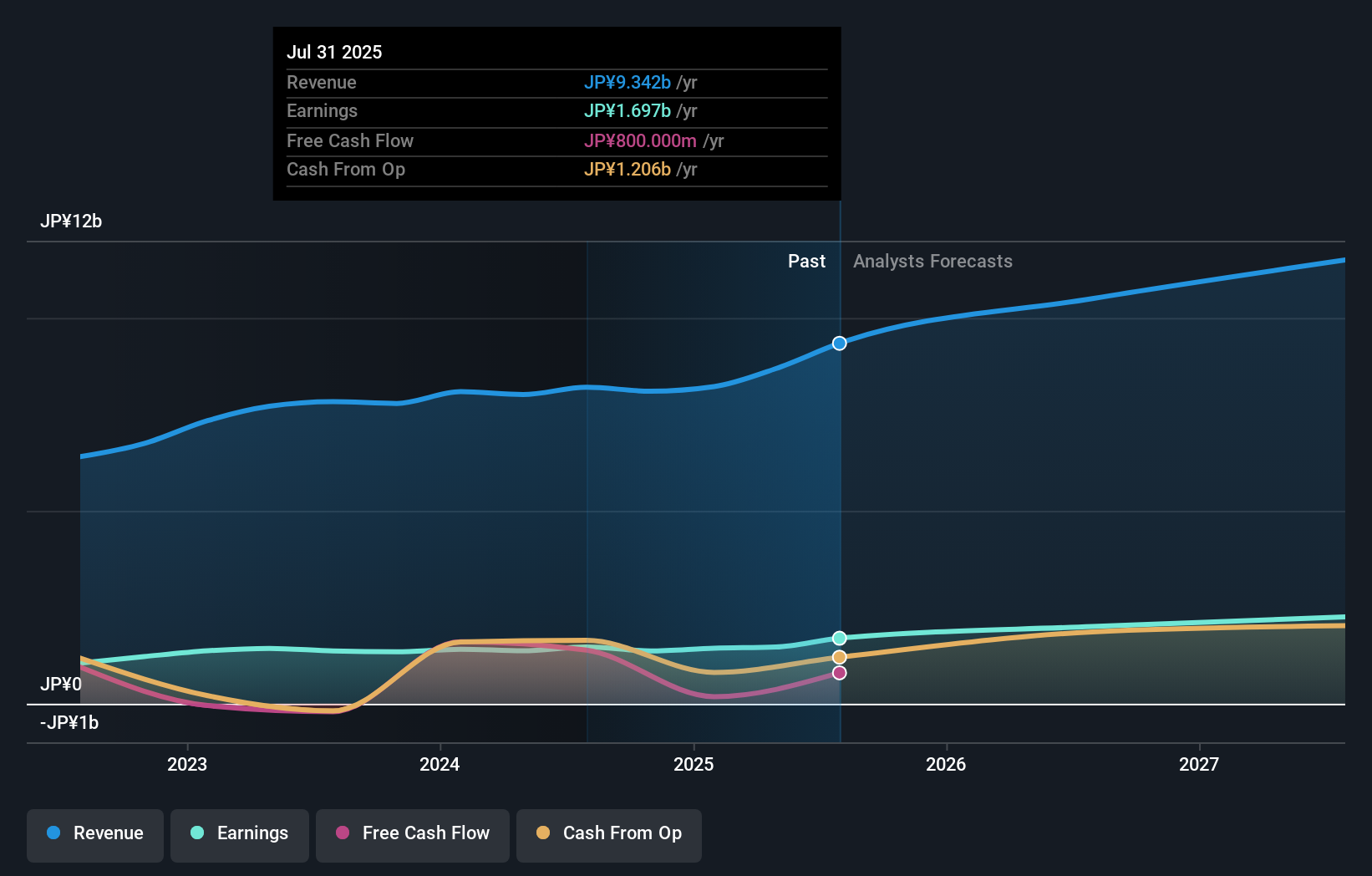Click the teal Earnings legend dot
The image size is (1372, 876).
(x=196, y=833)
